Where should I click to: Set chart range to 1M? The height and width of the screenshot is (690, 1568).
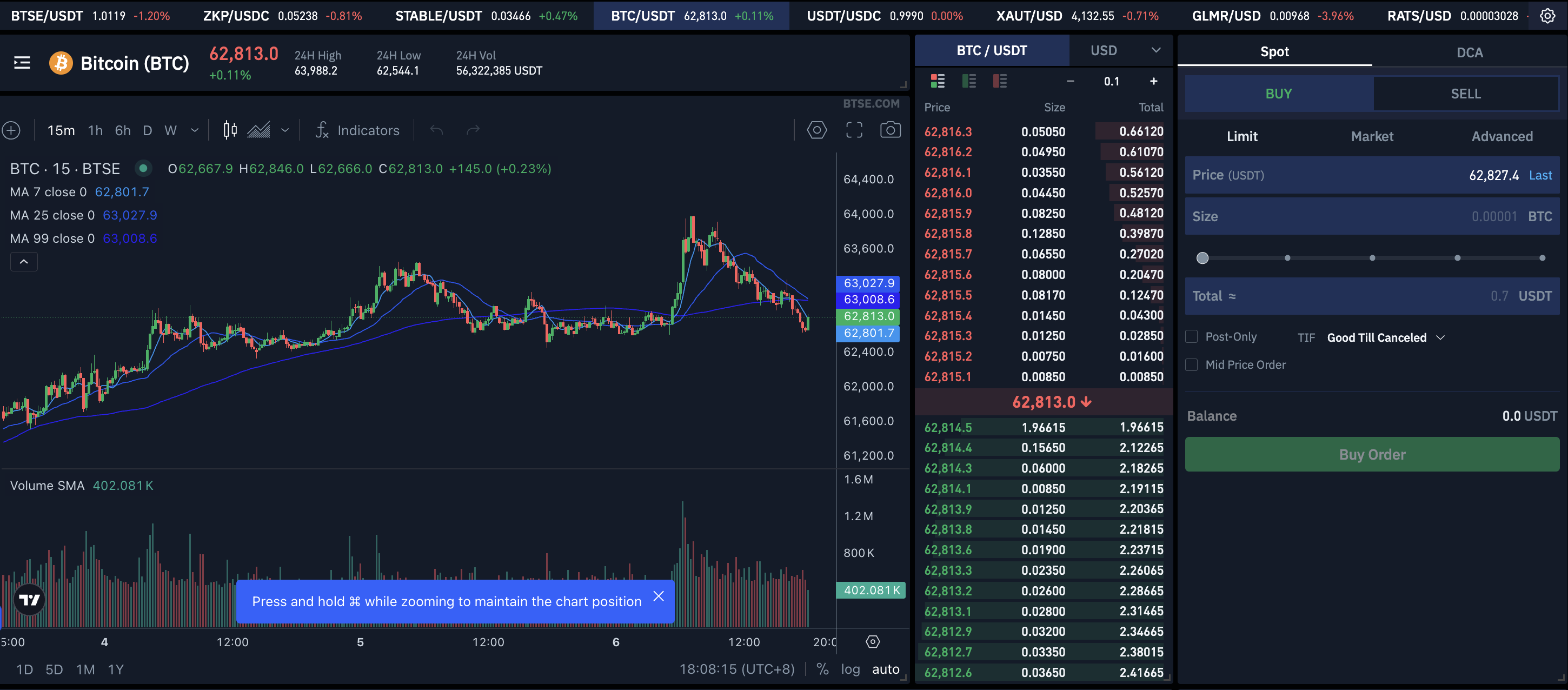click(85, 669)
